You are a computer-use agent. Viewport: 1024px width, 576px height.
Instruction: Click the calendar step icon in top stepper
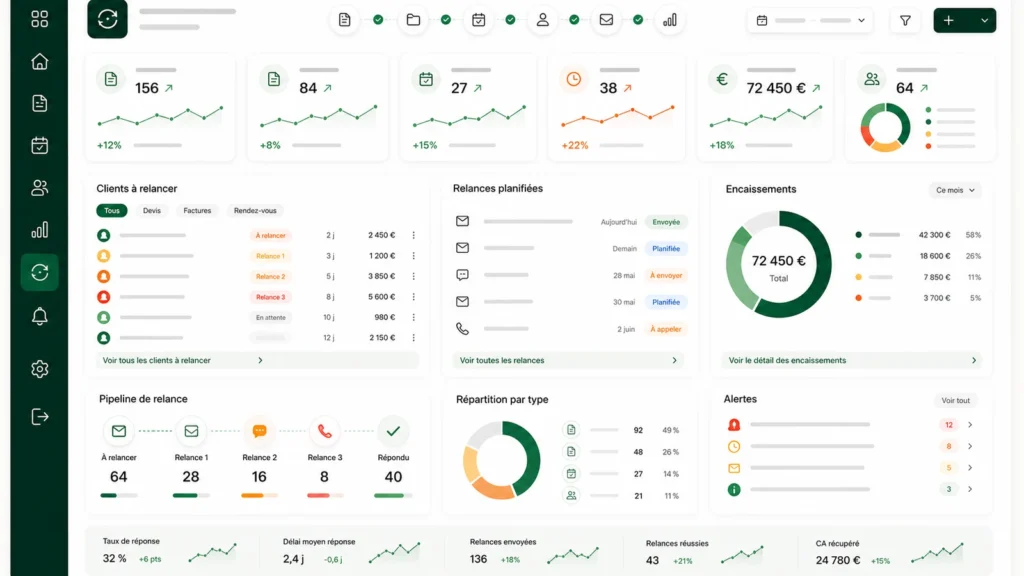point(478,20)
